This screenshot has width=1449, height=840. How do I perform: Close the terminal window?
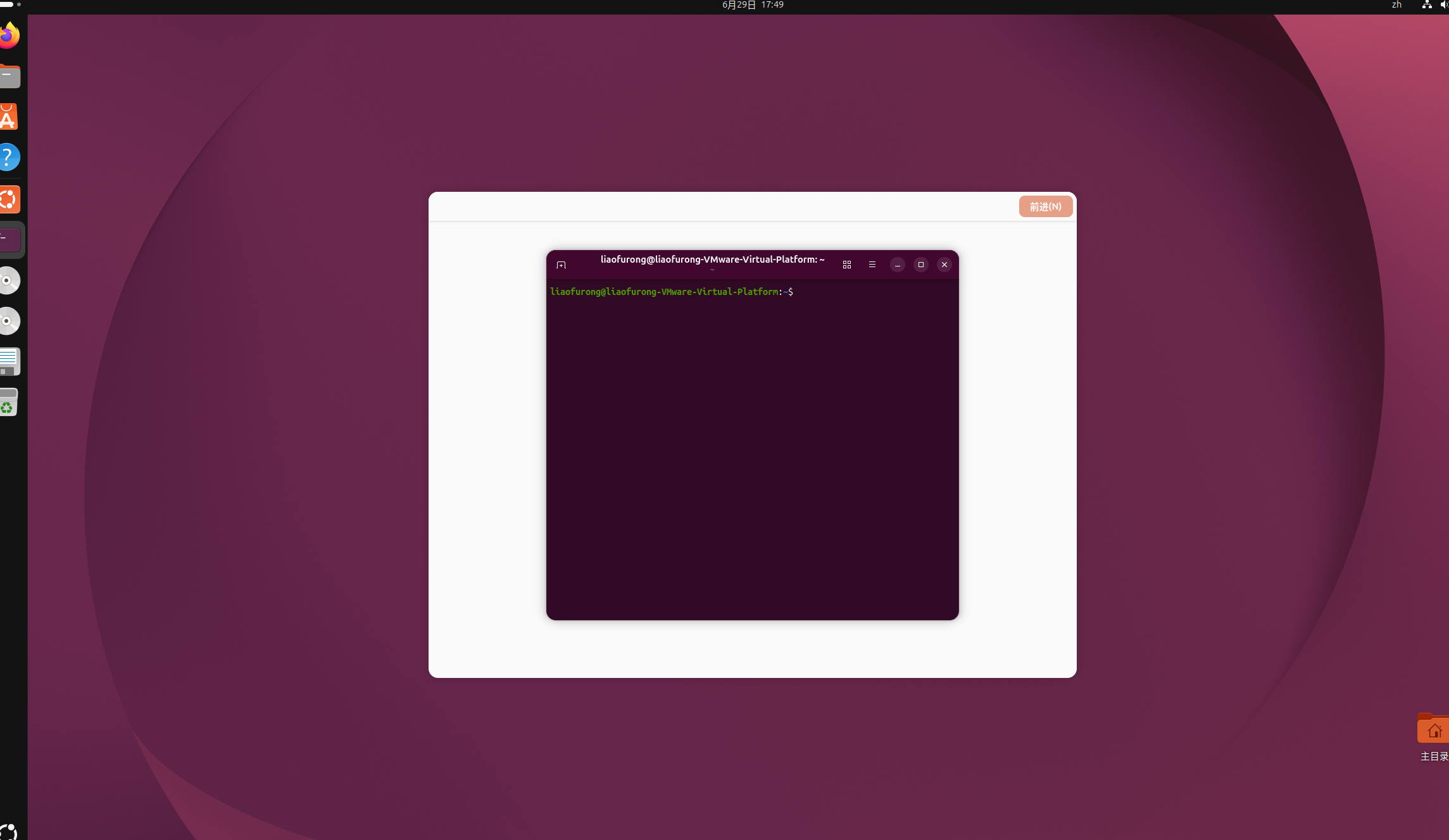click(x=944, y=265)
